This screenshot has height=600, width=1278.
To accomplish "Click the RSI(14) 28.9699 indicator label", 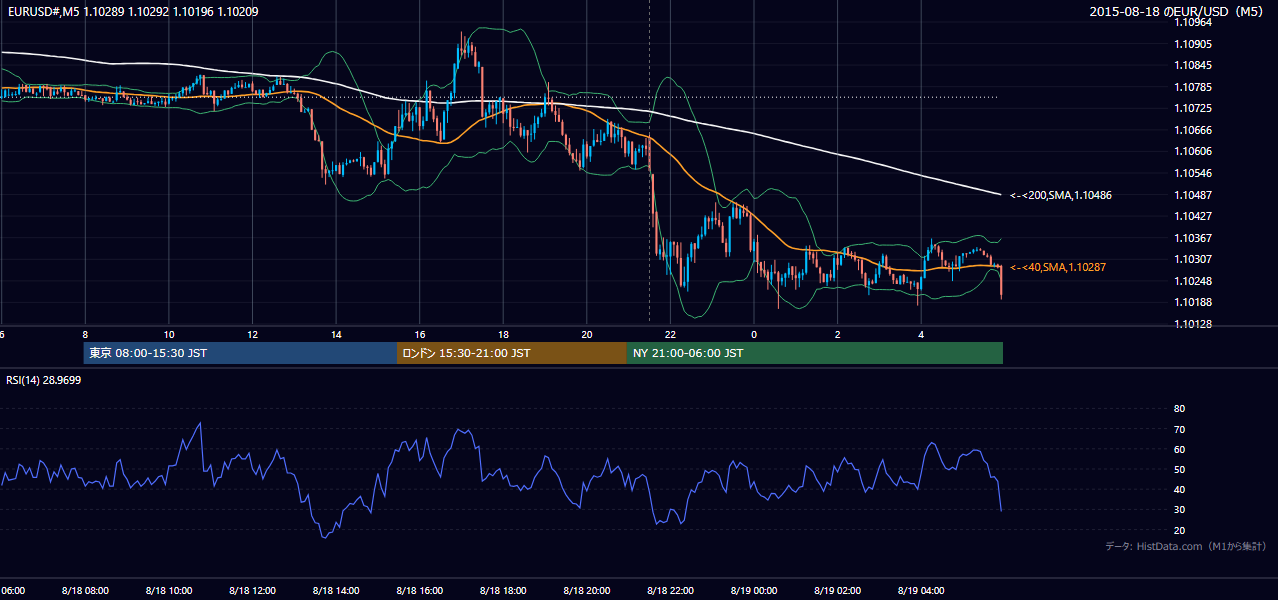I will pyautogui.click(x=44, y=380).
